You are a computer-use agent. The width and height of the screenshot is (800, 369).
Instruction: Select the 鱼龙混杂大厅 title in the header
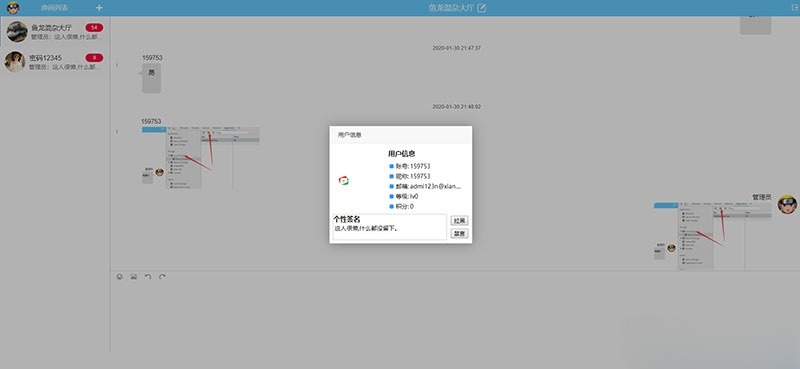[452, 8]
